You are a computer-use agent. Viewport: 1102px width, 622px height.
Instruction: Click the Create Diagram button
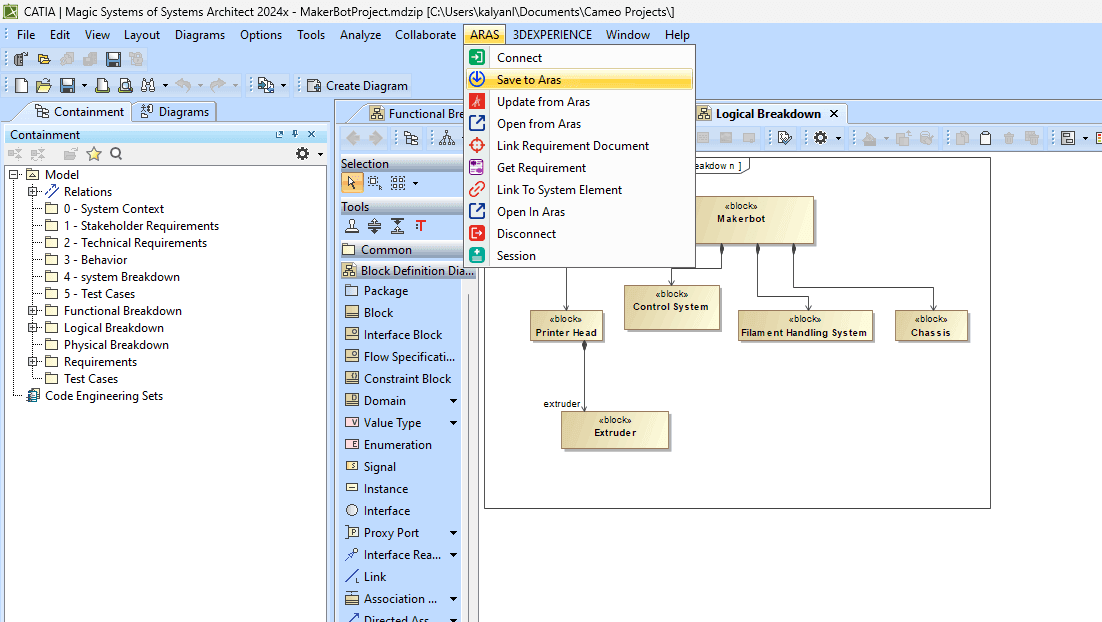[x=358, y=86]
